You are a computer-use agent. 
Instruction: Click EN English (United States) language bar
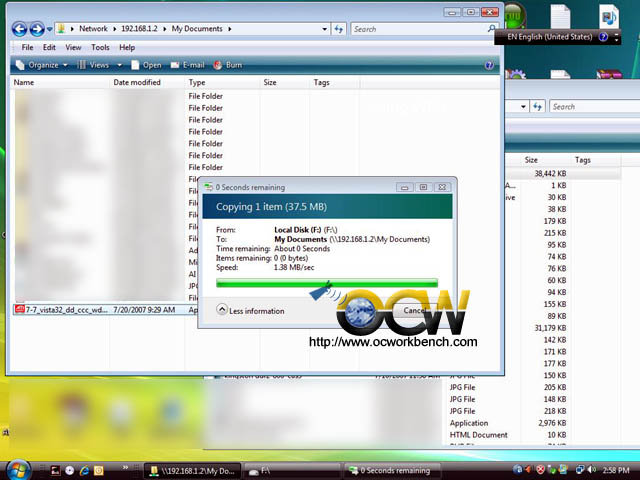pyautogui.click(x=549, y=37)
